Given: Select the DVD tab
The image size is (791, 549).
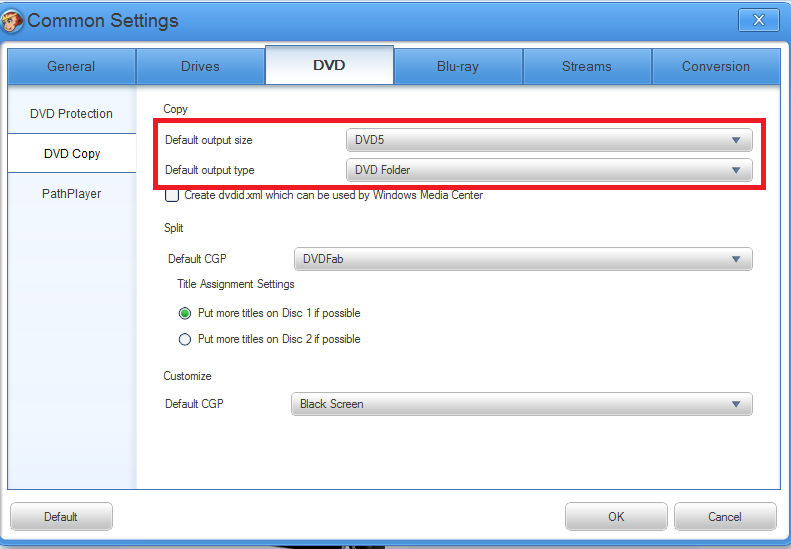Looking at the screenshot, I should pyautogui.click(x=329, y=65).
